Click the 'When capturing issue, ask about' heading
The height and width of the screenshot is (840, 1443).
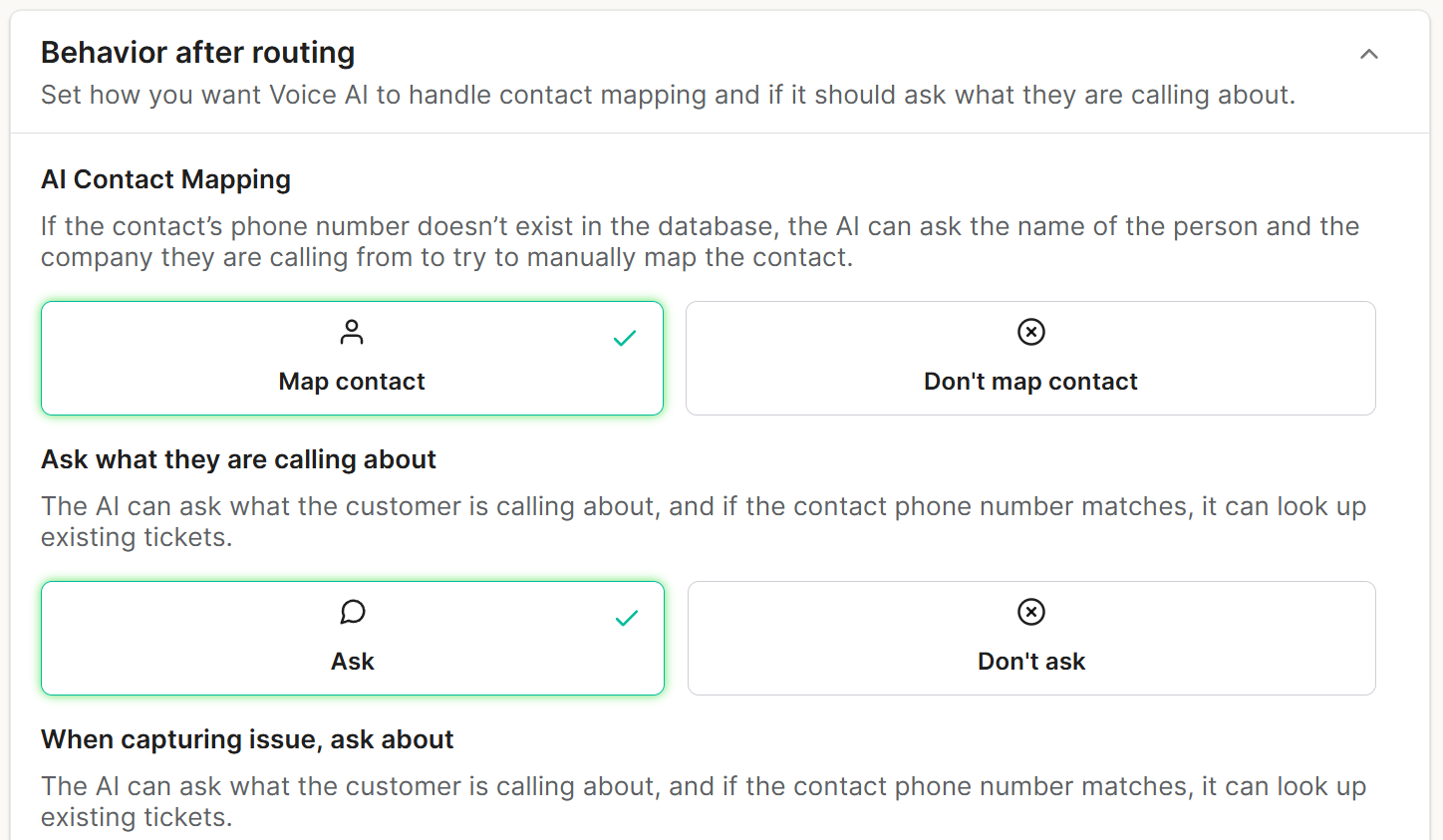tap(247, 739)
